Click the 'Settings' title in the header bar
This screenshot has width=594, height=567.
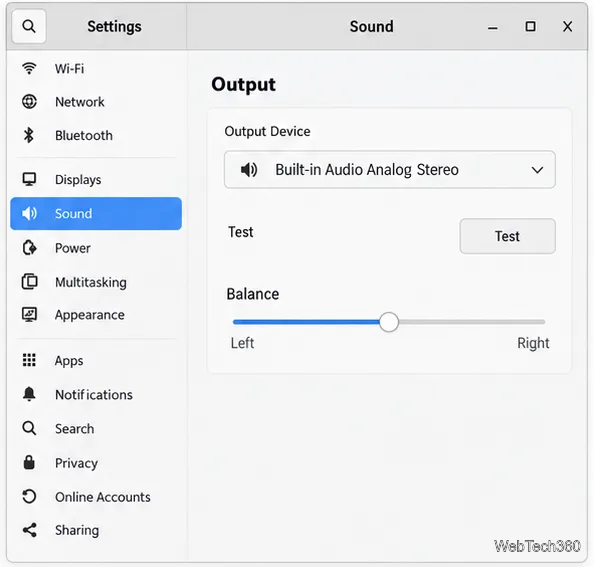(114, 27)
